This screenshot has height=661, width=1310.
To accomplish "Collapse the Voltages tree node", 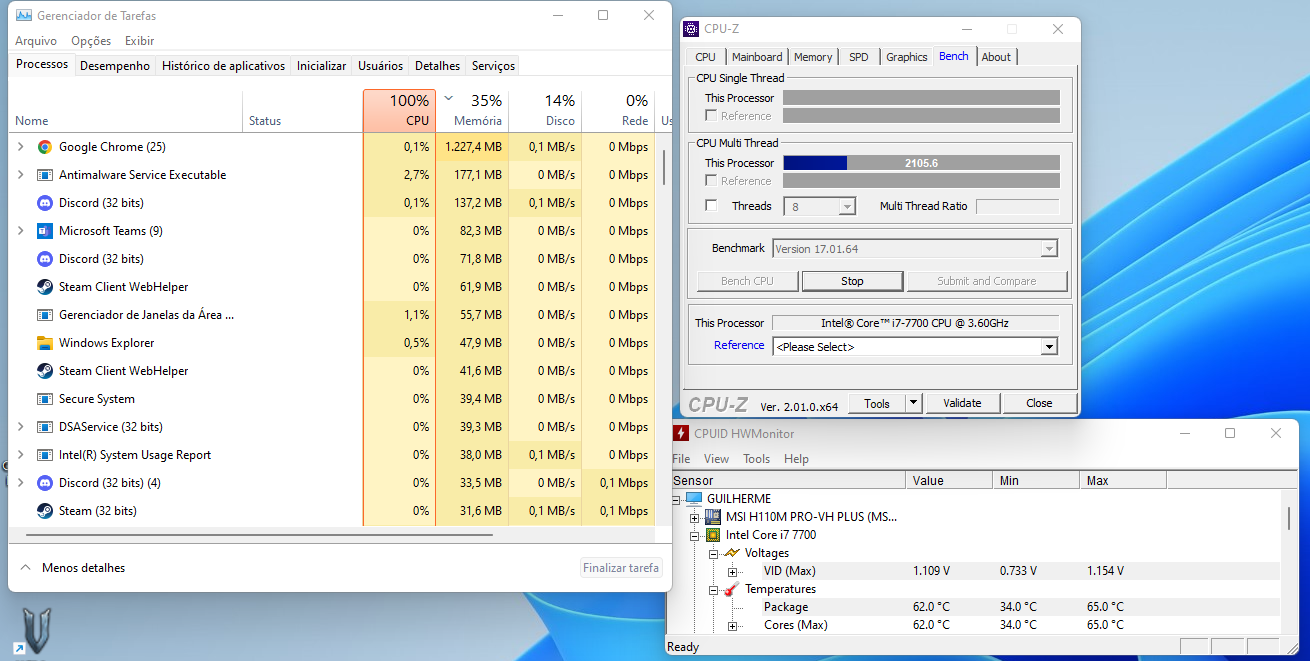I will (x=713, y=553).
